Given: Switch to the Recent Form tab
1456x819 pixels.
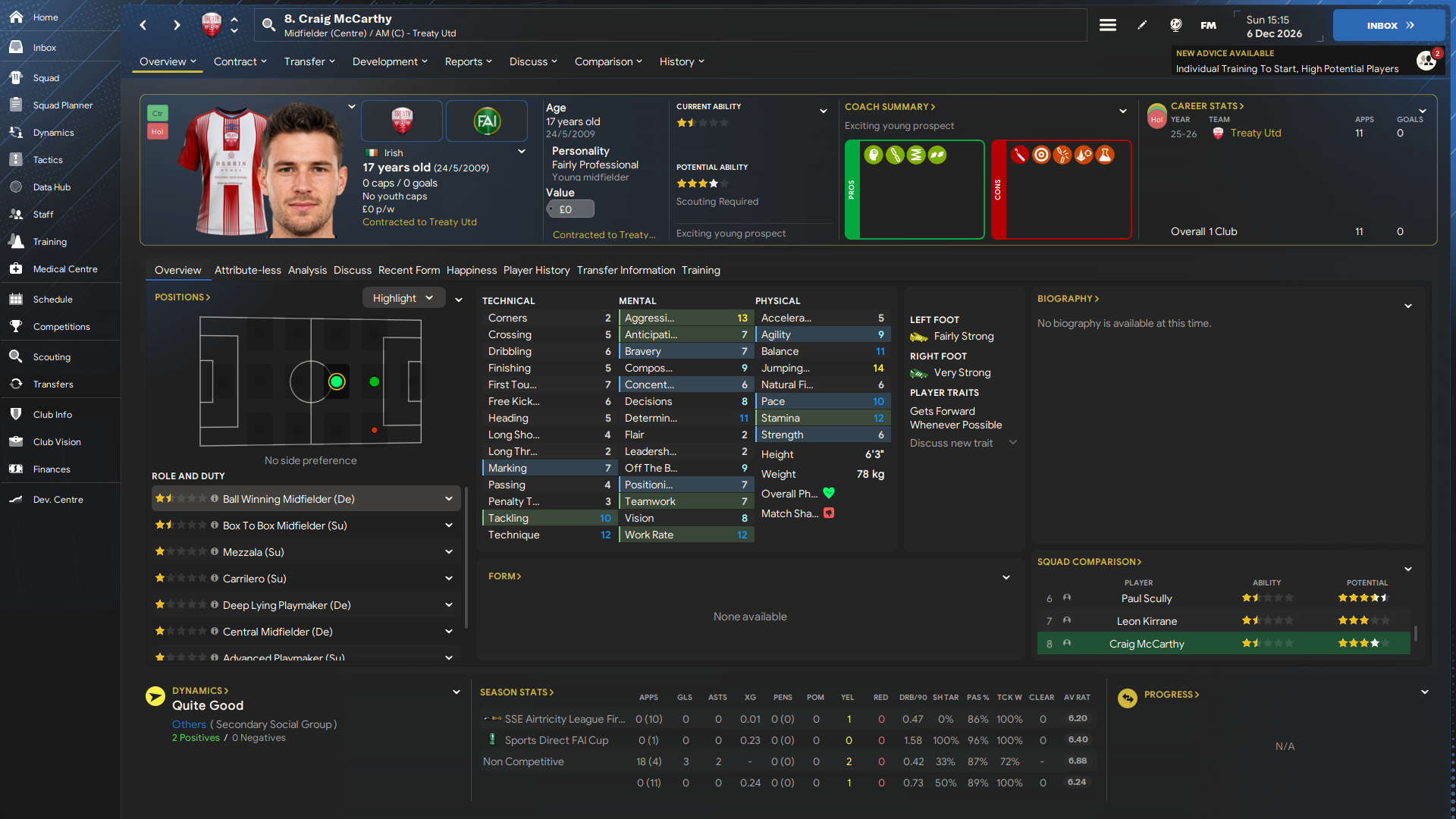Looking at the screenshot, I should click(409, 270).
